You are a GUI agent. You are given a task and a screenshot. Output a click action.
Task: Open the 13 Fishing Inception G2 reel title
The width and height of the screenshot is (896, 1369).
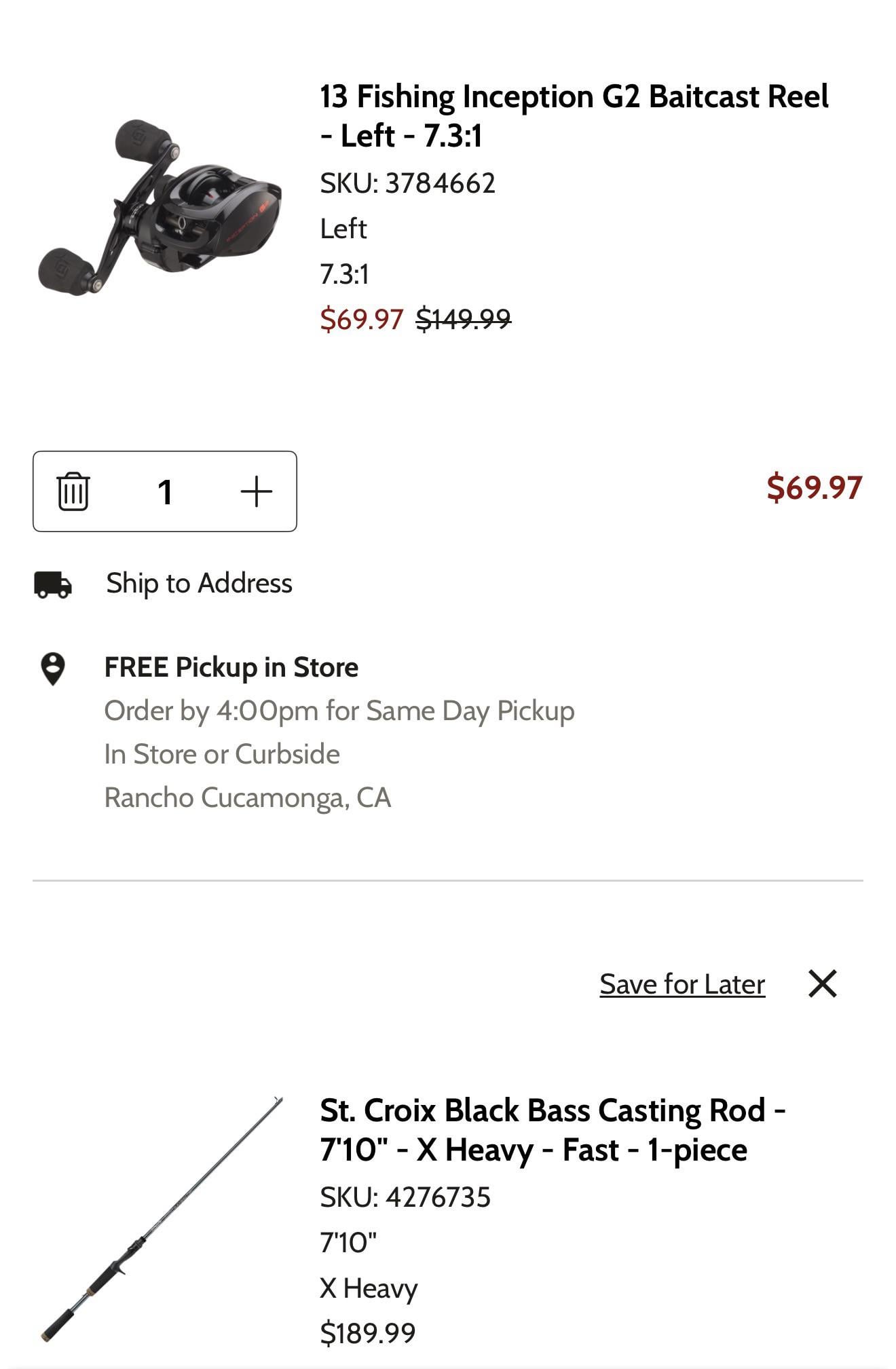click(x=574, y=116)
